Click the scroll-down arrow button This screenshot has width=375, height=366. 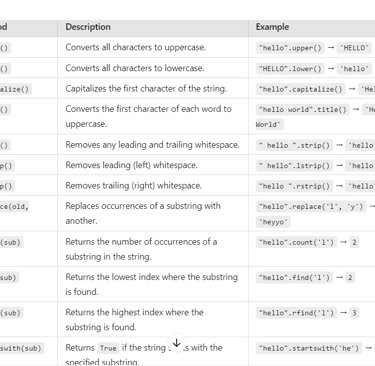tap(177, 343)
